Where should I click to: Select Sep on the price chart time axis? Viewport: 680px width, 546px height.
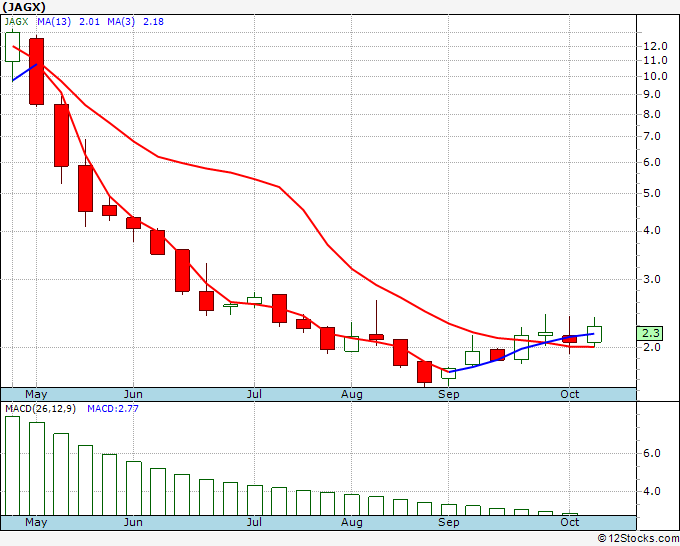click(449, 395)
